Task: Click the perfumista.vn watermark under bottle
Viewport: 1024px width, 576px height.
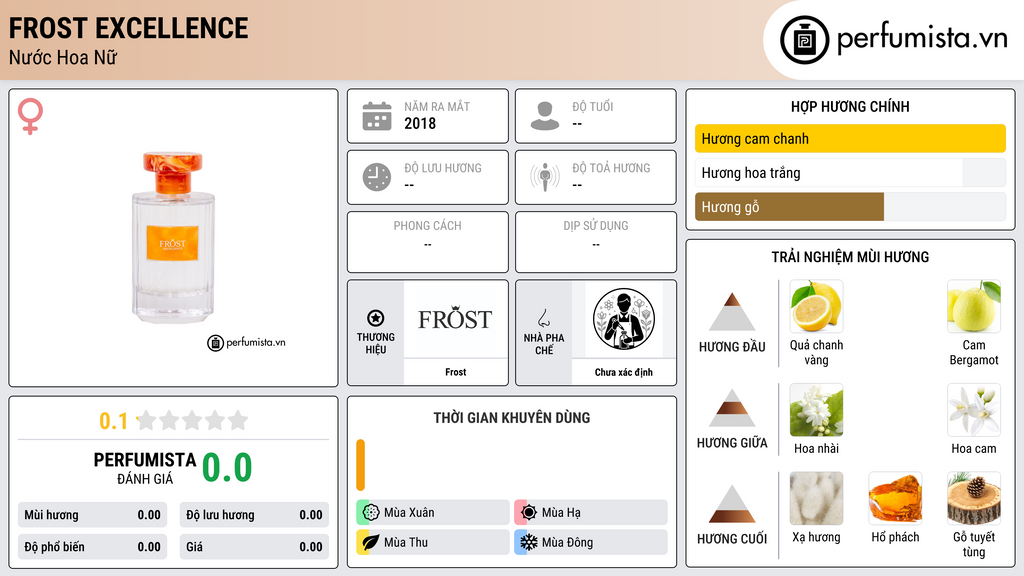Action: 246,342
